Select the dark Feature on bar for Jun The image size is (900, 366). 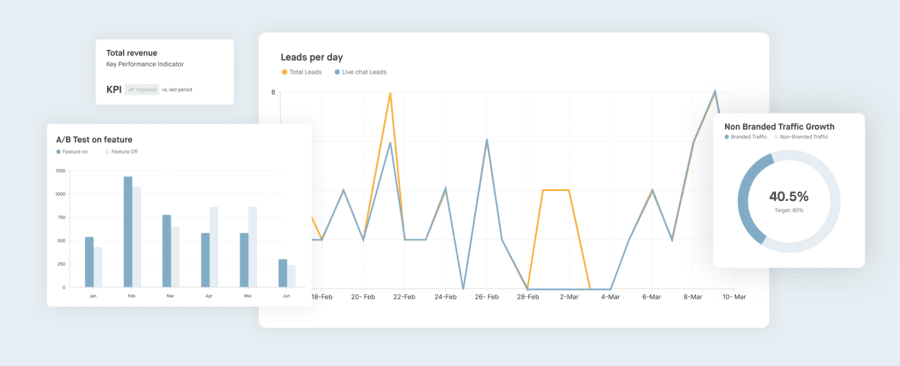[x=282, y=273]
